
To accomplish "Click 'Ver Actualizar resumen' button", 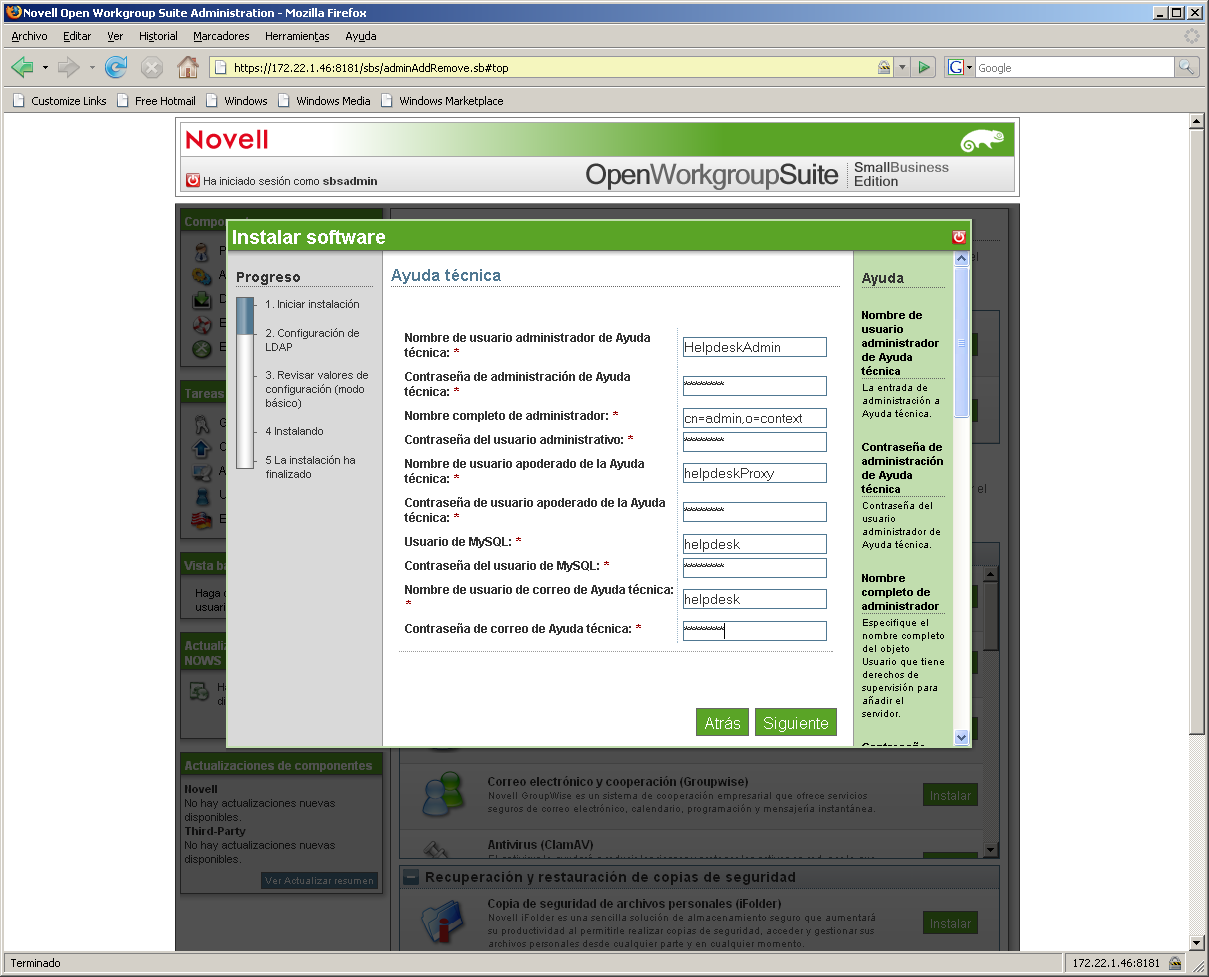I will (320, 881).
